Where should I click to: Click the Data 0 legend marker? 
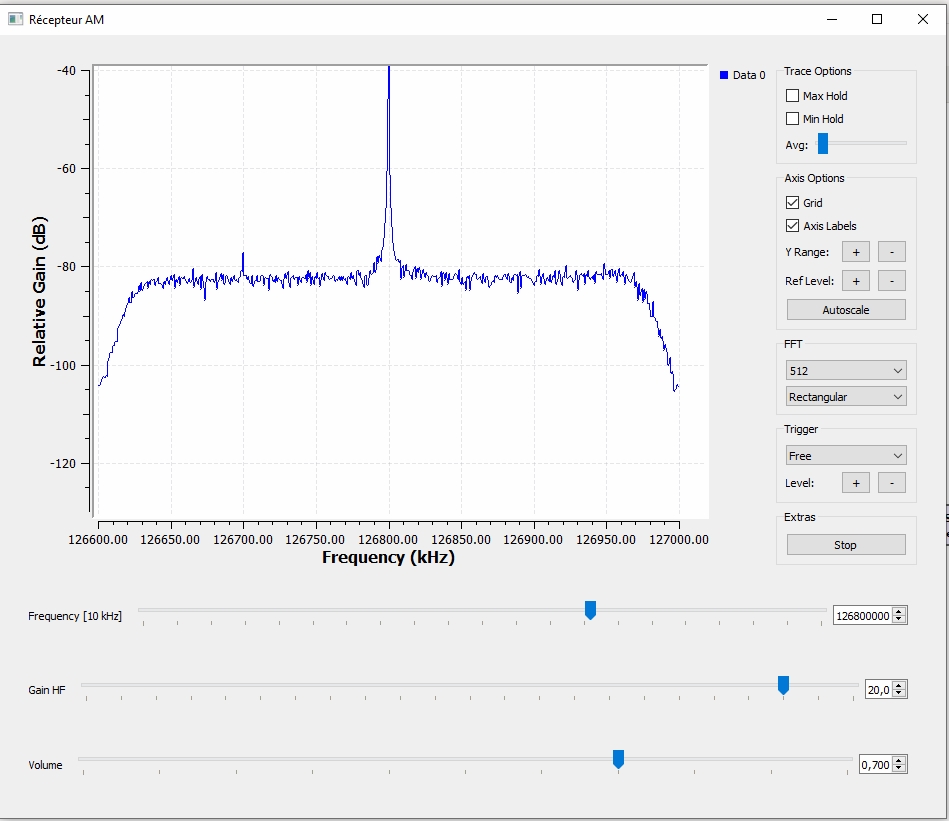724,75
